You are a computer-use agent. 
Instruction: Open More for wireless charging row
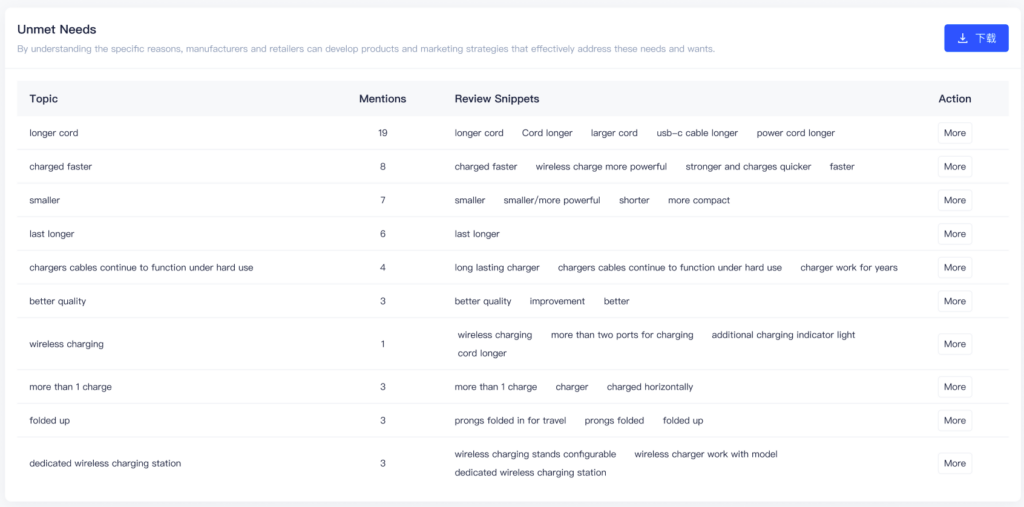pos(955,344)
